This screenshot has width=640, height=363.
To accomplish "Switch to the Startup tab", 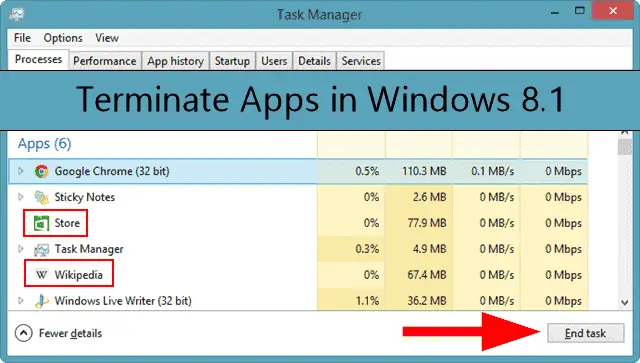I will (232, 61).
